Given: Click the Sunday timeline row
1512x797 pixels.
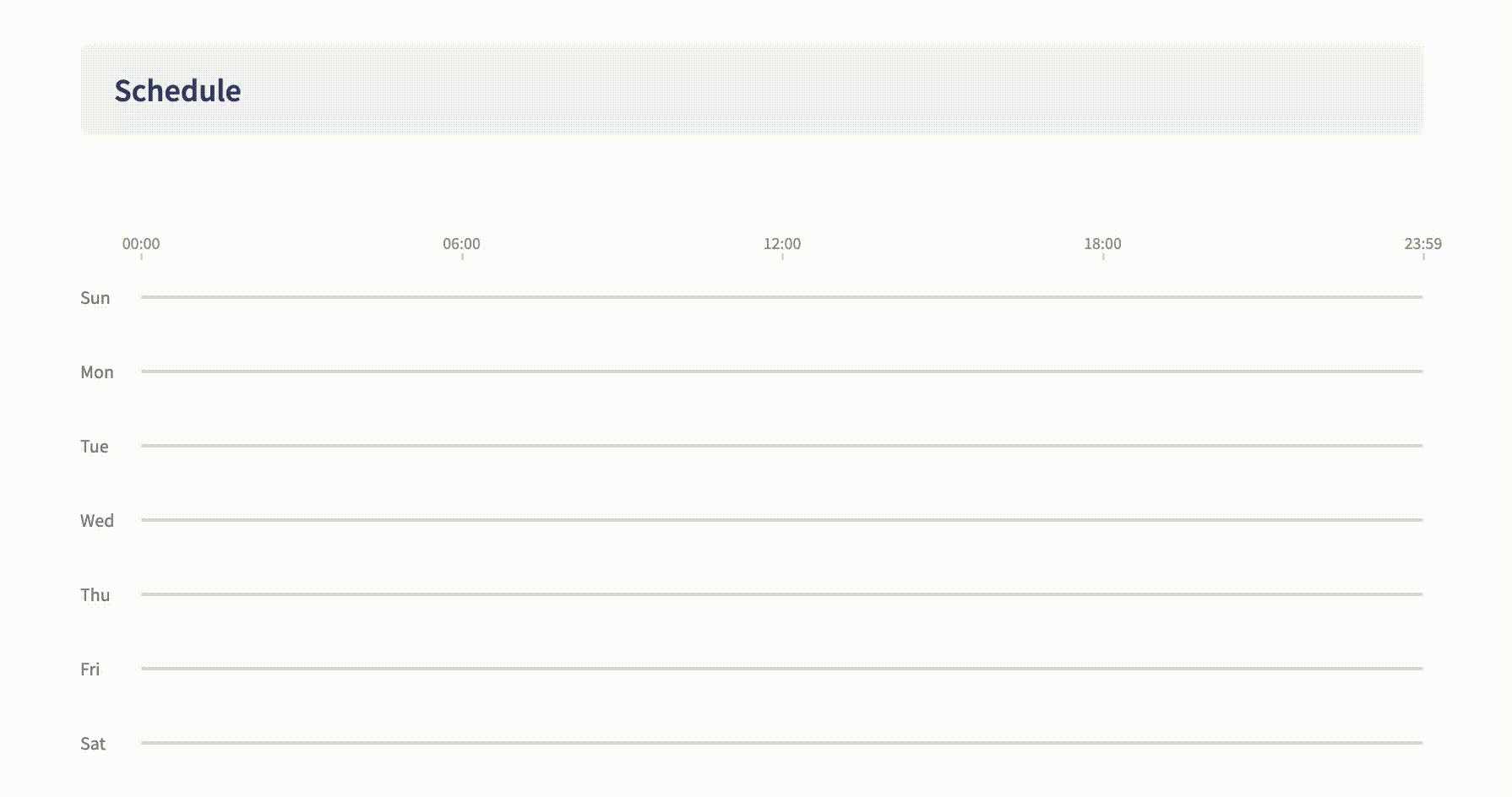Looking at the screenshot, I should tap(781, 297).
